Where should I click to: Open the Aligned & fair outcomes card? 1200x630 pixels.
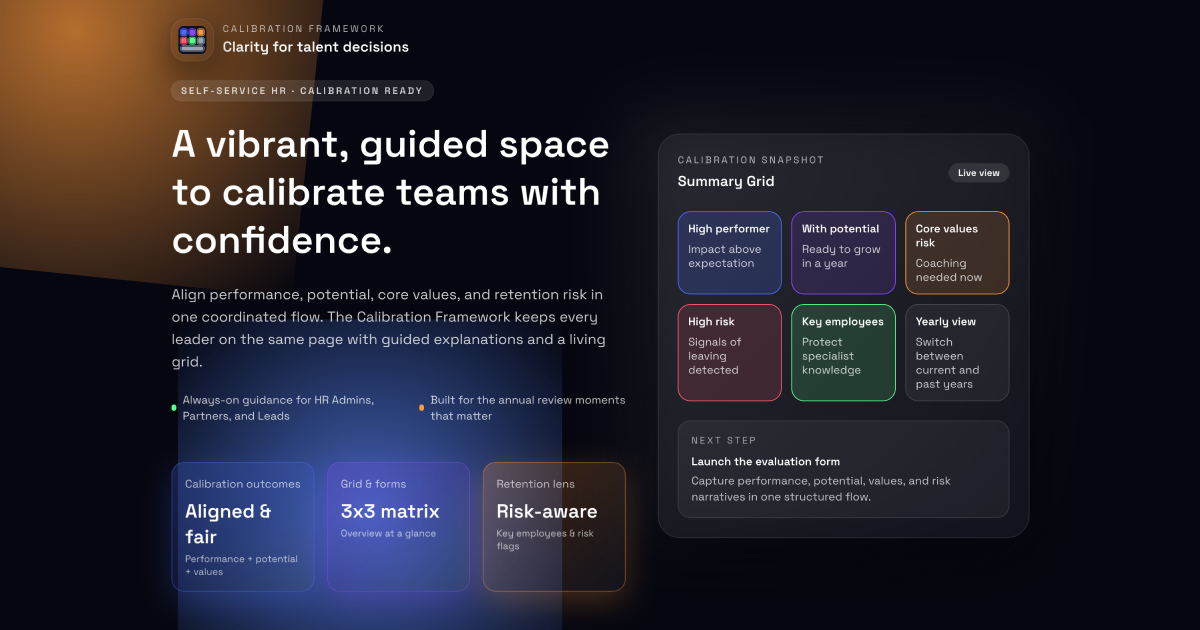click(x=243, y=525)
